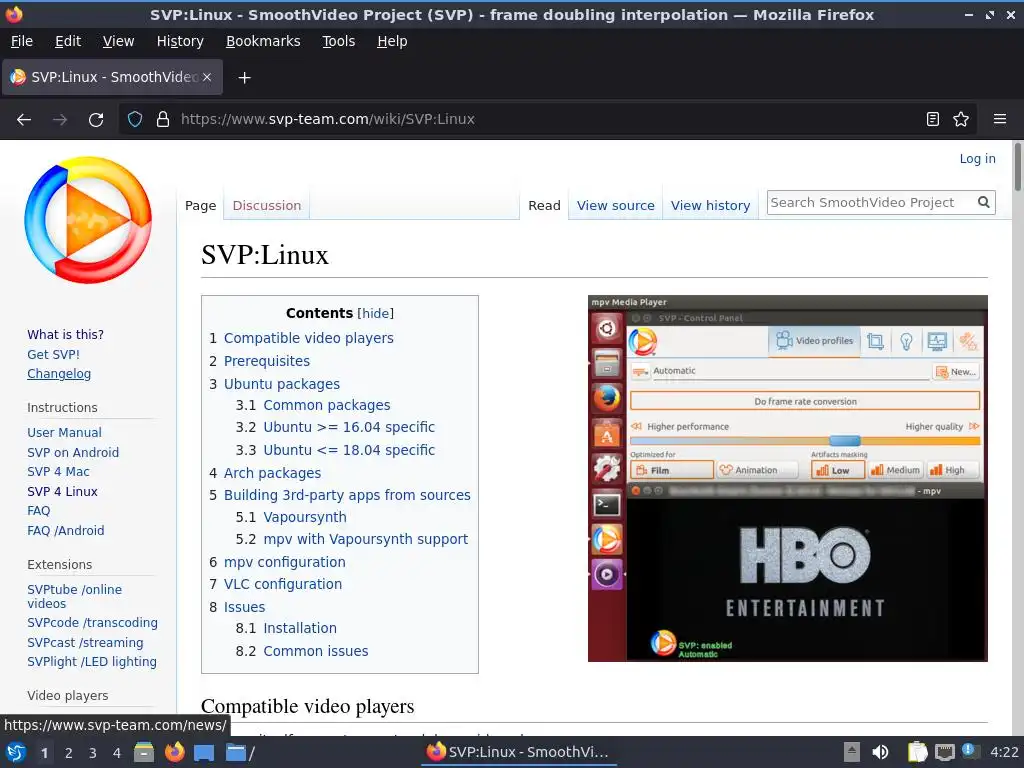Bookmark this page with star icon
The image size is (1024, 768).
[x=961, y=120]
